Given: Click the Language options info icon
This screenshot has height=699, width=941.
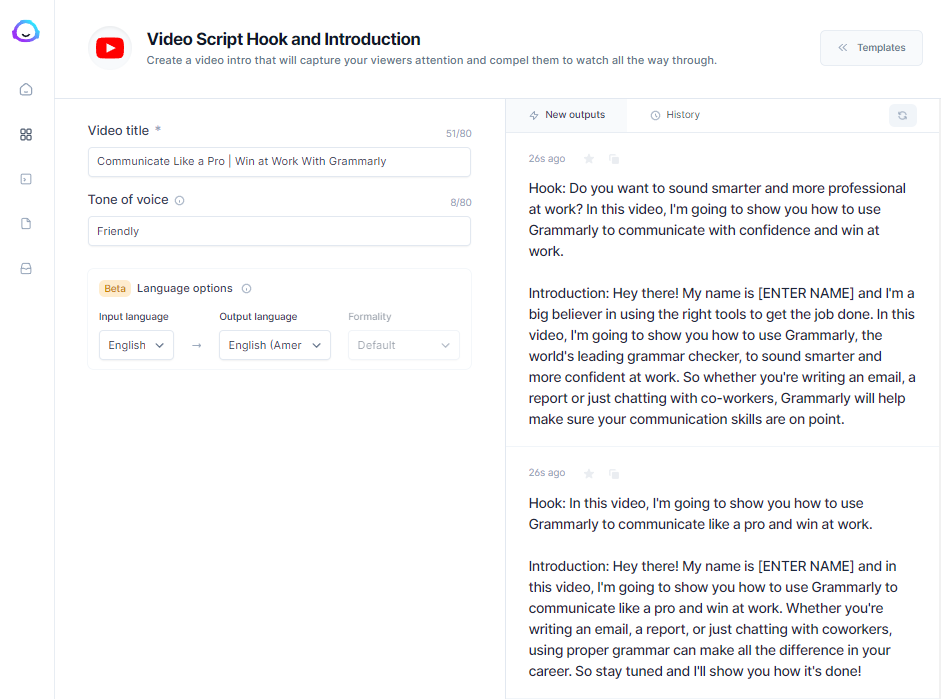Looking at the screenshot, I should 246,289.
